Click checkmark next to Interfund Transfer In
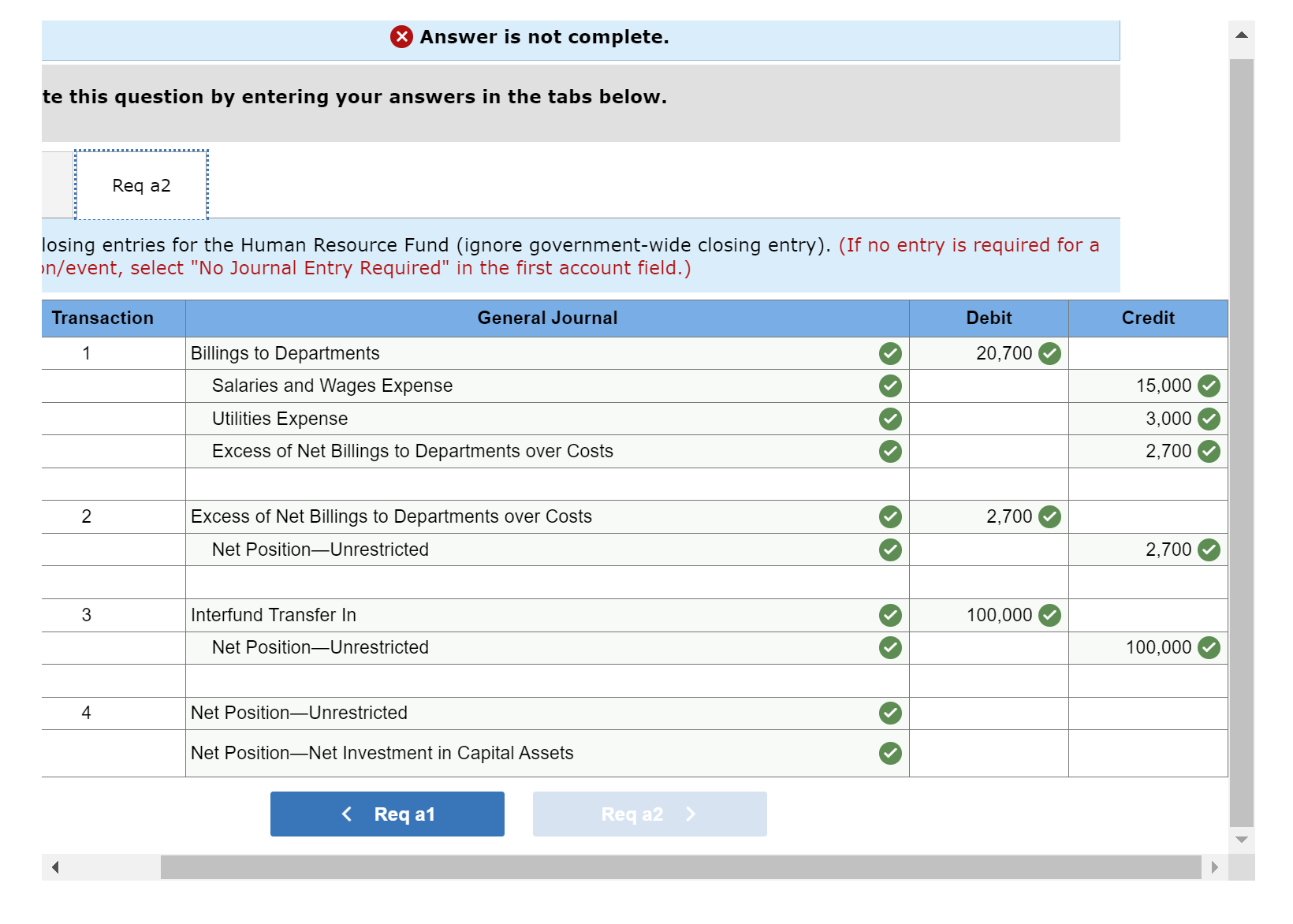 [x=890, y=615]
